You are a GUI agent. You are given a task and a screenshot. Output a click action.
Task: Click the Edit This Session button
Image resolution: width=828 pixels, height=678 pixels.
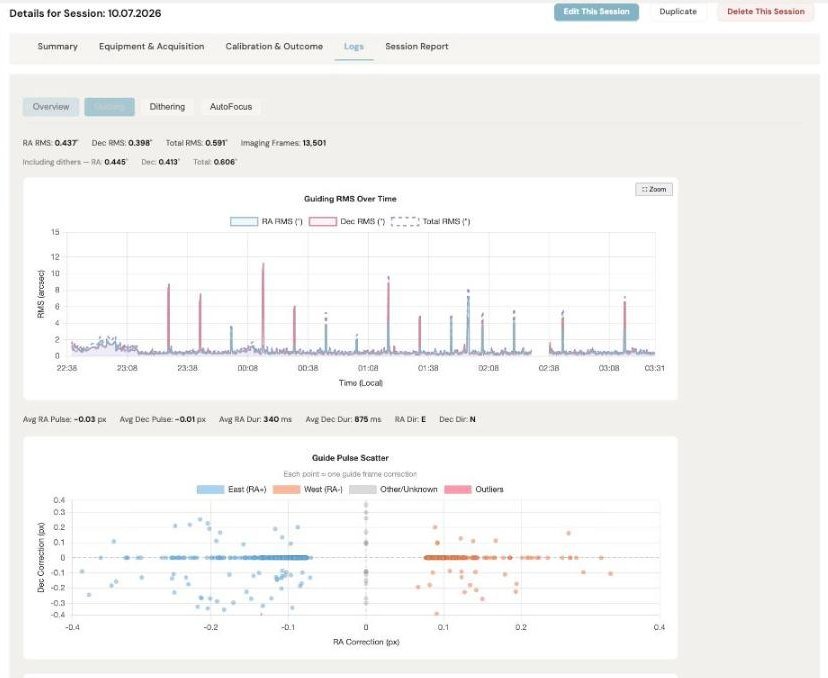596,12
